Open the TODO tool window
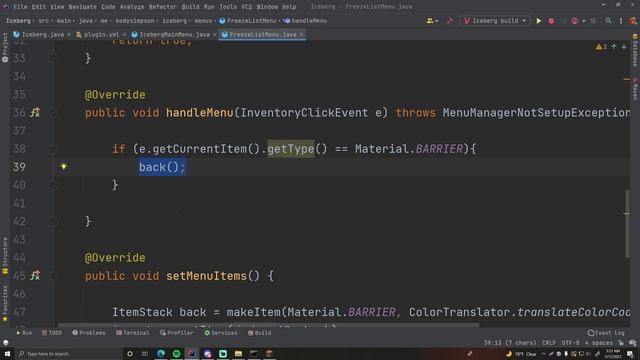 52,333
